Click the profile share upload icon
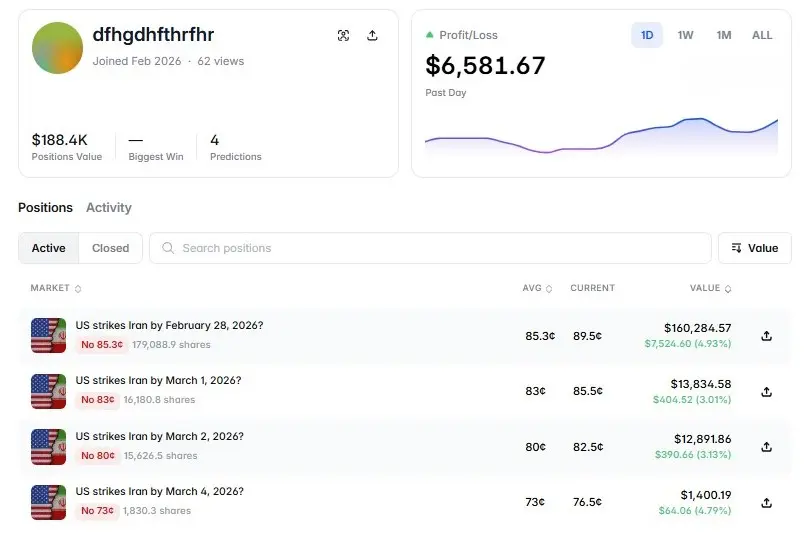Image resolution: width=806 pixels, height=544 pixels. click(x=372, y=35)
